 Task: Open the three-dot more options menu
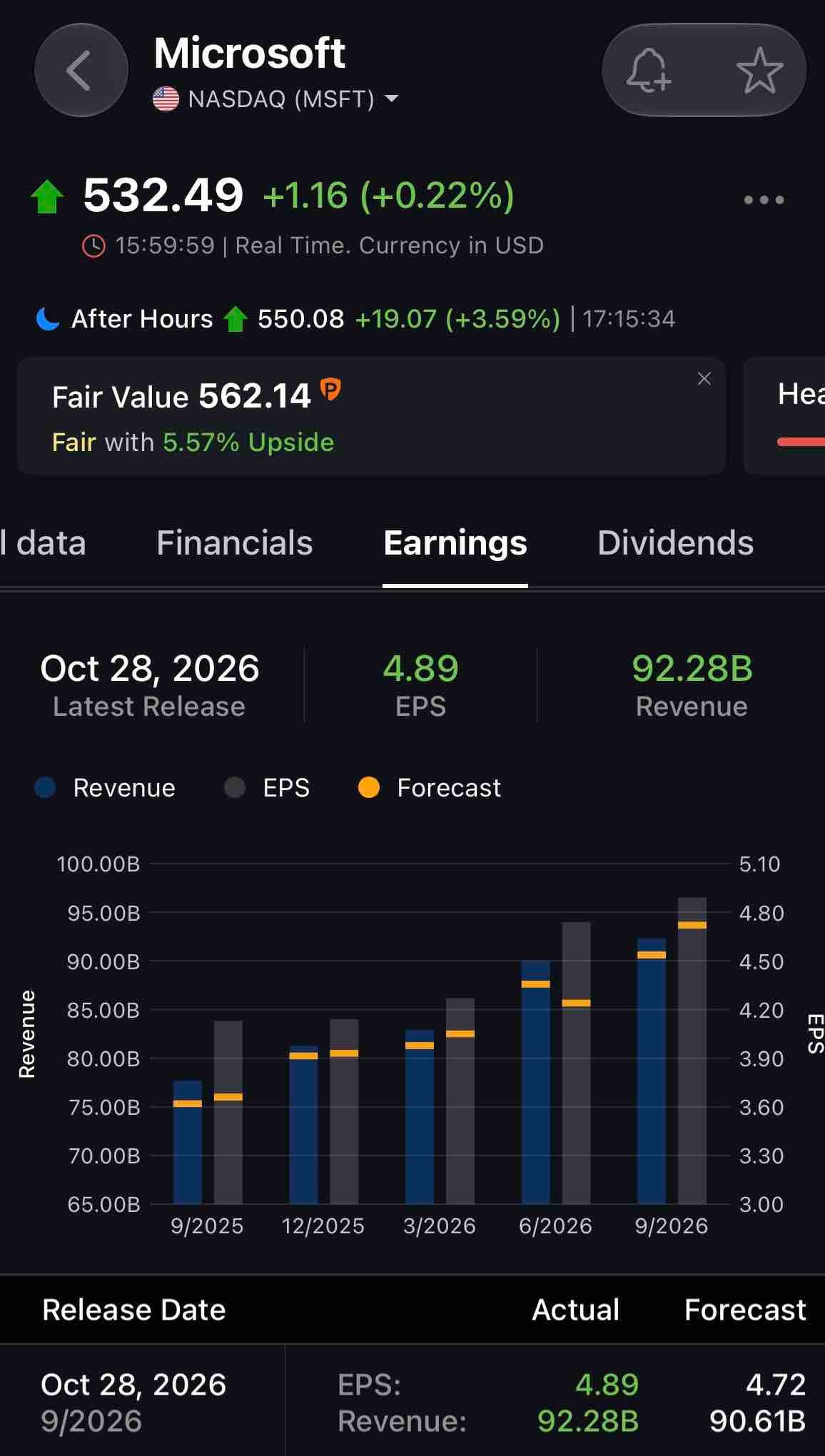pyautogui.click(x=764, y=200)
